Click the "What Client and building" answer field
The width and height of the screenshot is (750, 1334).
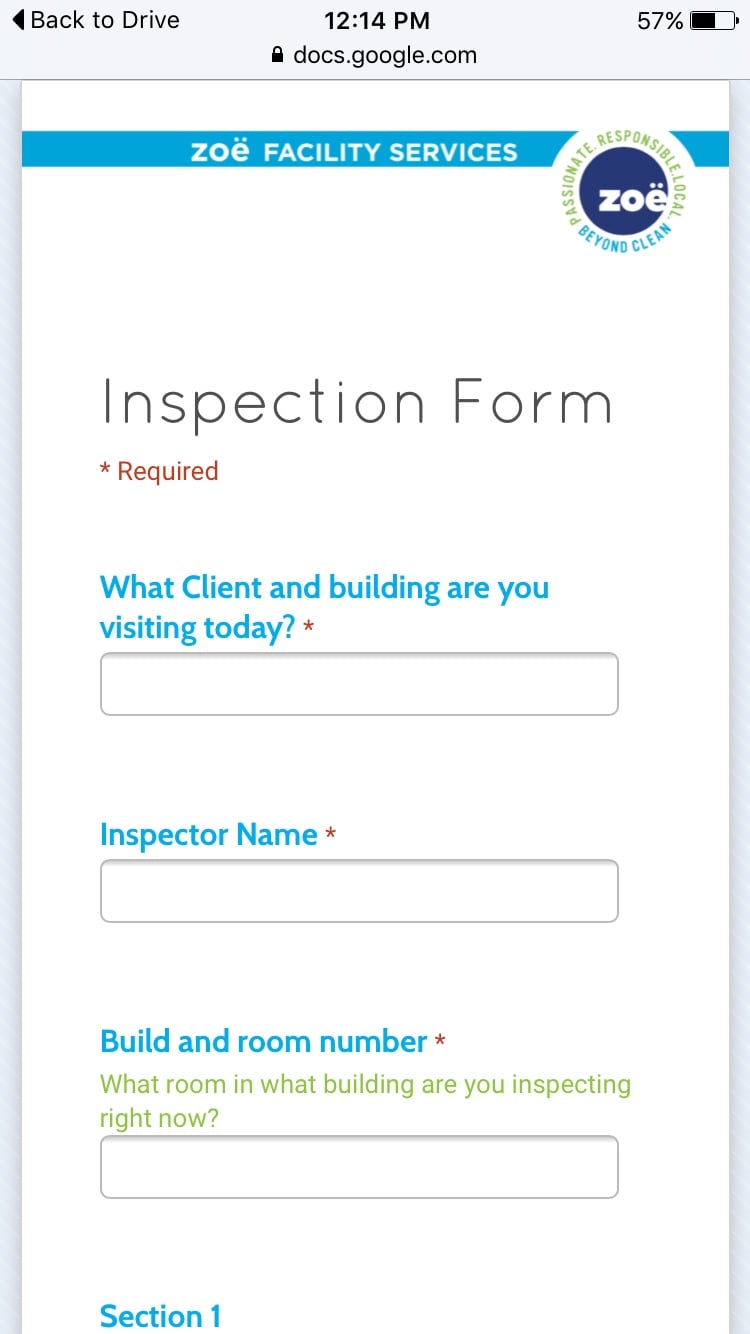(358, 683)
